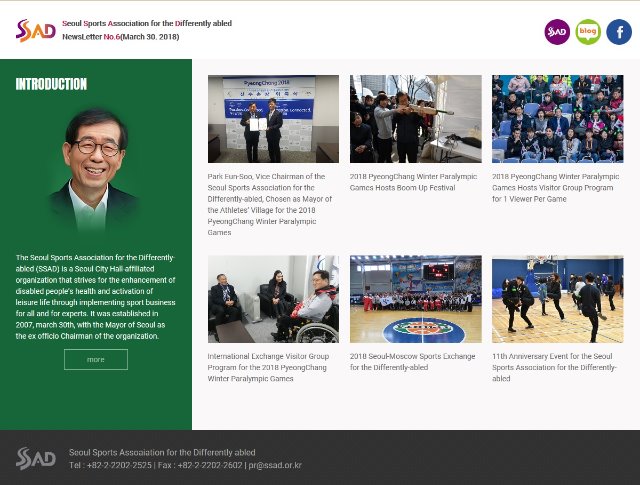Screen dimensions: 640x485
Task: Select Visitor Group Program audience photo
Action: [x=557, y=119]
